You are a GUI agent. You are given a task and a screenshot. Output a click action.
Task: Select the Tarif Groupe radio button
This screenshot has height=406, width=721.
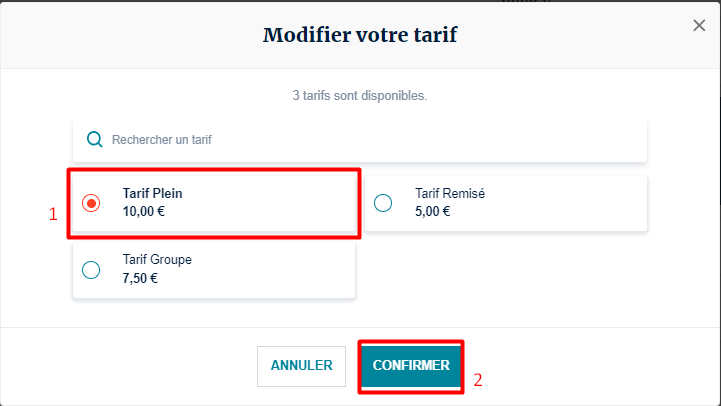tap(91, 269)
